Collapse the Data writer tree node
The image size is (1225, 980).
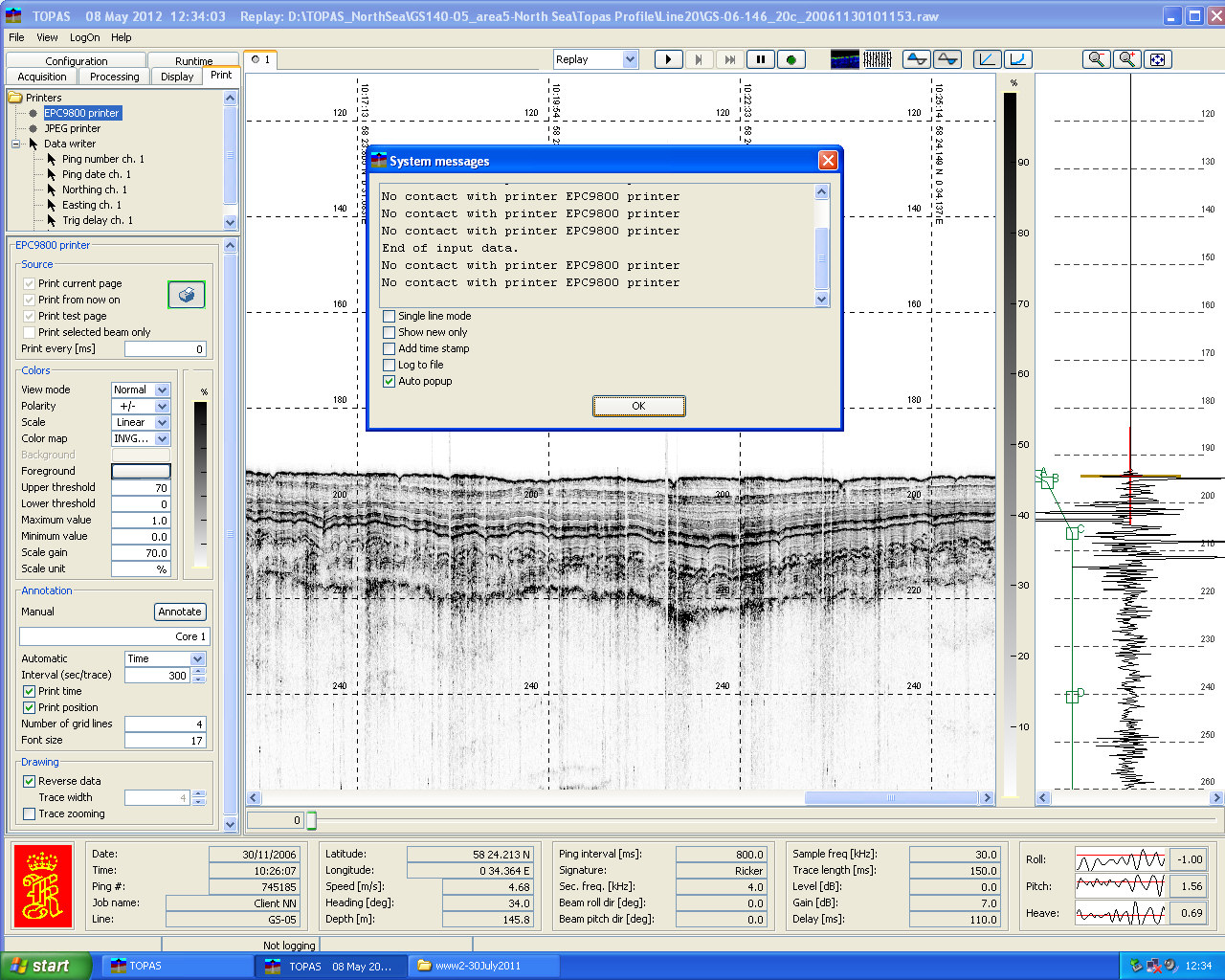click(x=16, y=144)
